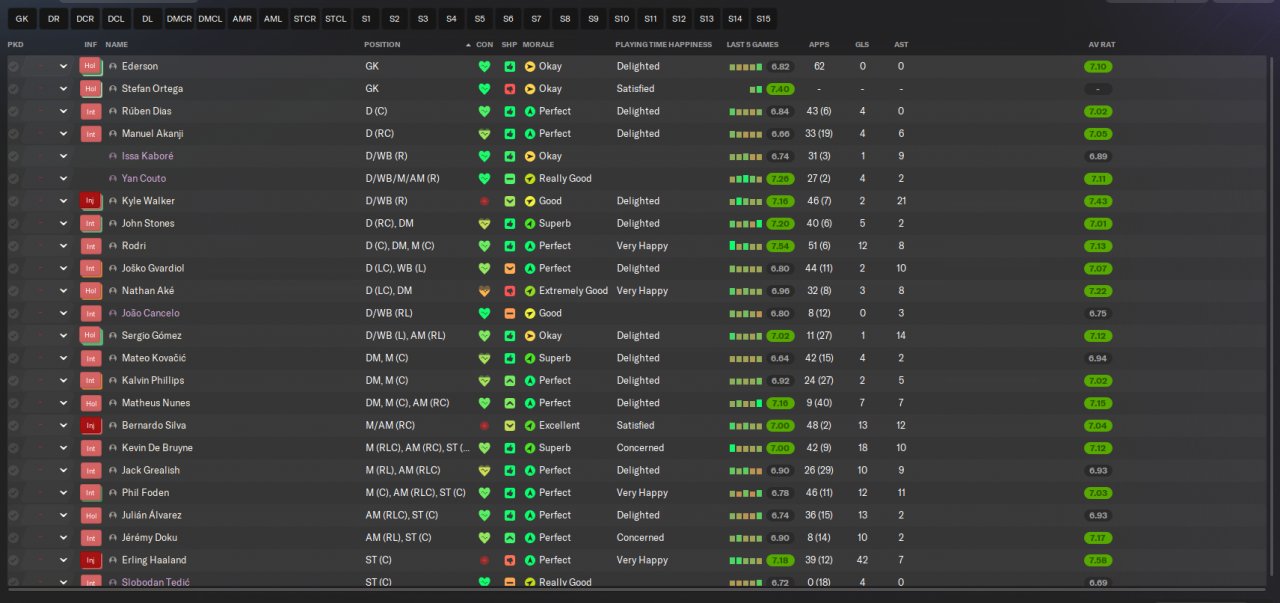Screen dimensions: 1280x603
Task: Select the DCR position slot tab
Action: tap(85, 19)
